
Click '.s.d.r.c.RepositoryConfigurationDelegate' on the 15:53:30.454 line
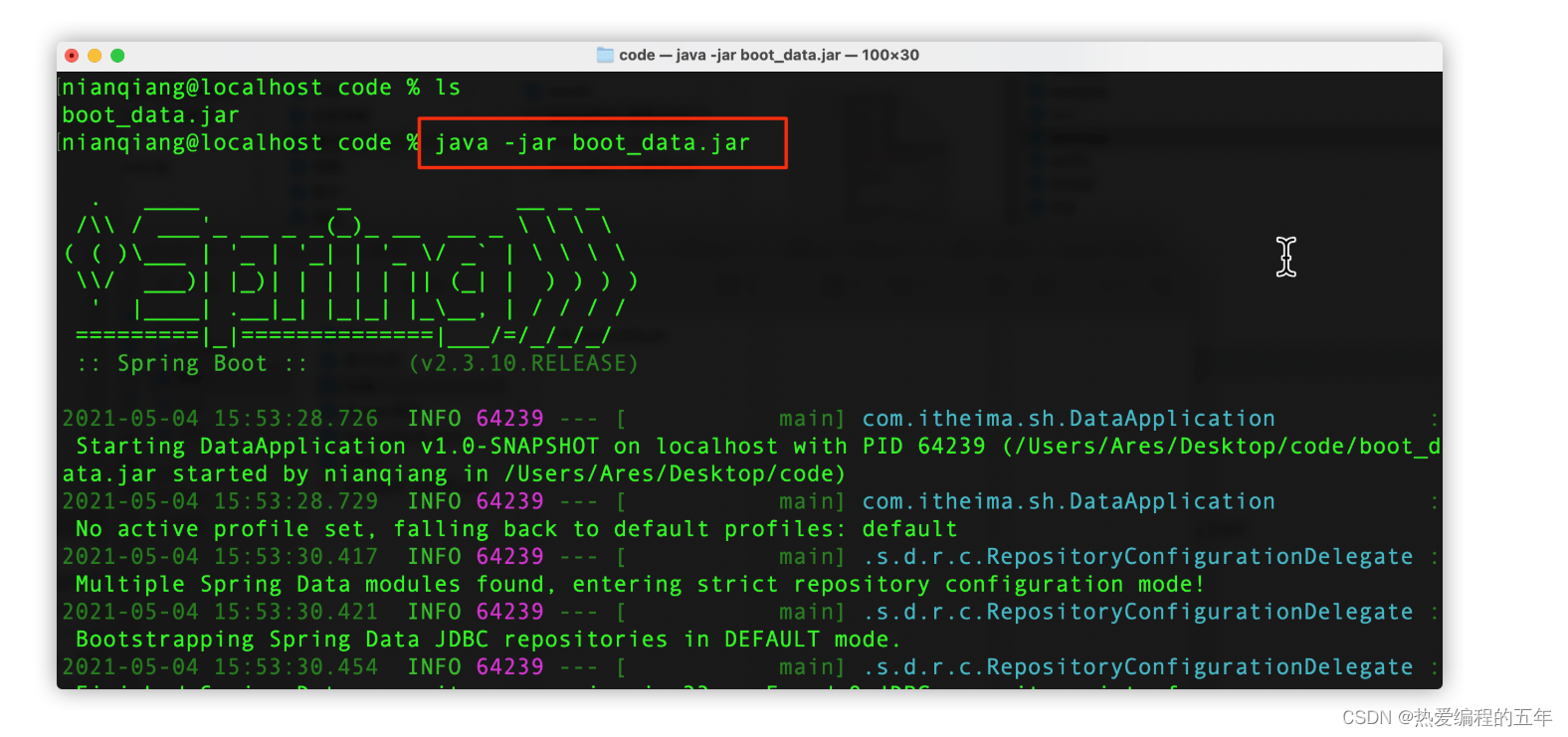pos(1137,667)
